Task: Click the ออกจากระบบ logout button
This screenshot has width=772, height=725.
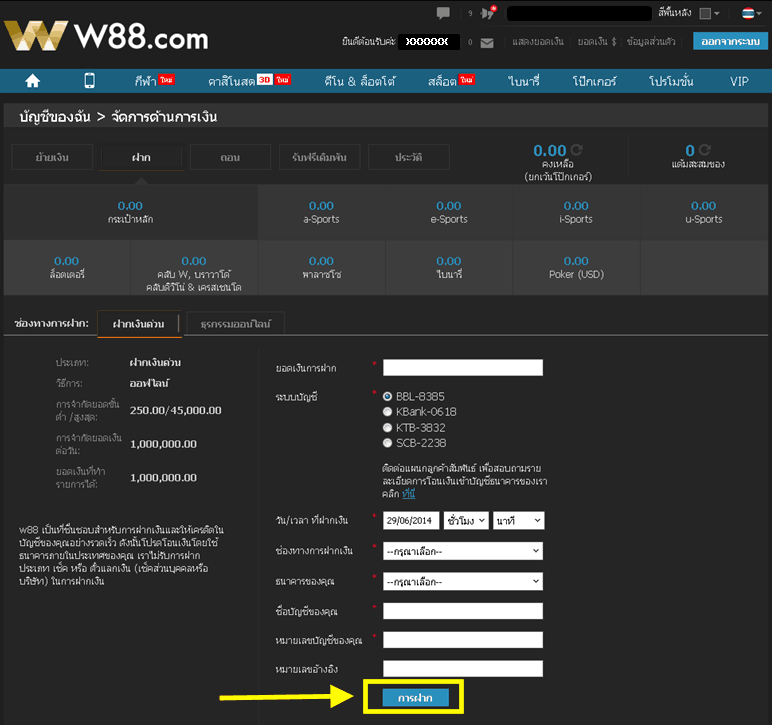Action: pyautogui.click(x=730, y=41)
